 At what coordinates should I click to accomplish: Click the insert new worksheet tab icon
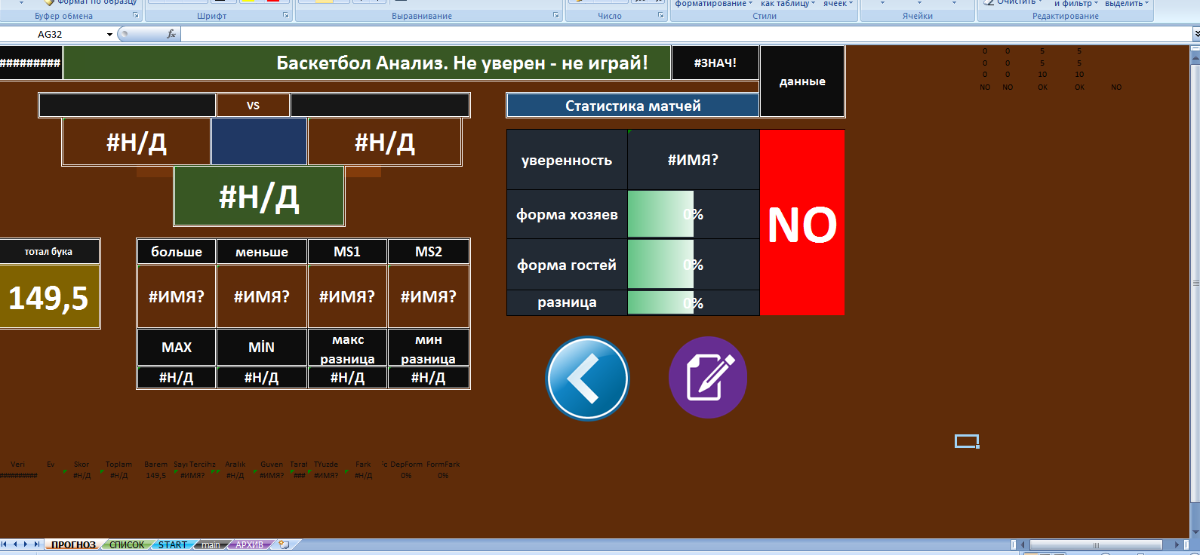(x=283, y=545)
